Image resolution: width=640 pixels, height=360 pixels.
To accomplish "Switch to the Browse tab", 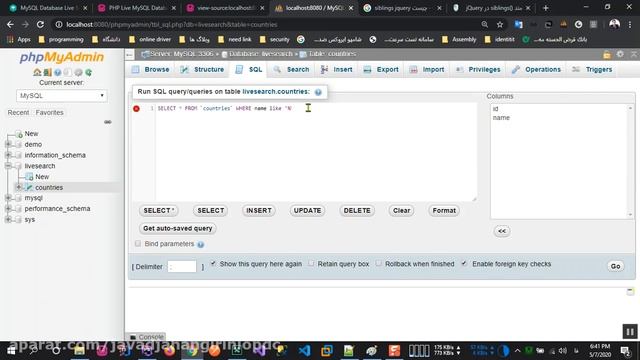I will click(151, 70).
